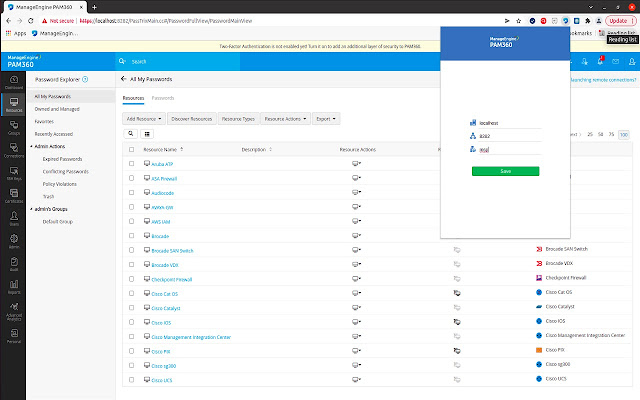Click the grid view icon above the table
Image resolution: width=640 pixels, height=400 pixels.
(147, 133)
